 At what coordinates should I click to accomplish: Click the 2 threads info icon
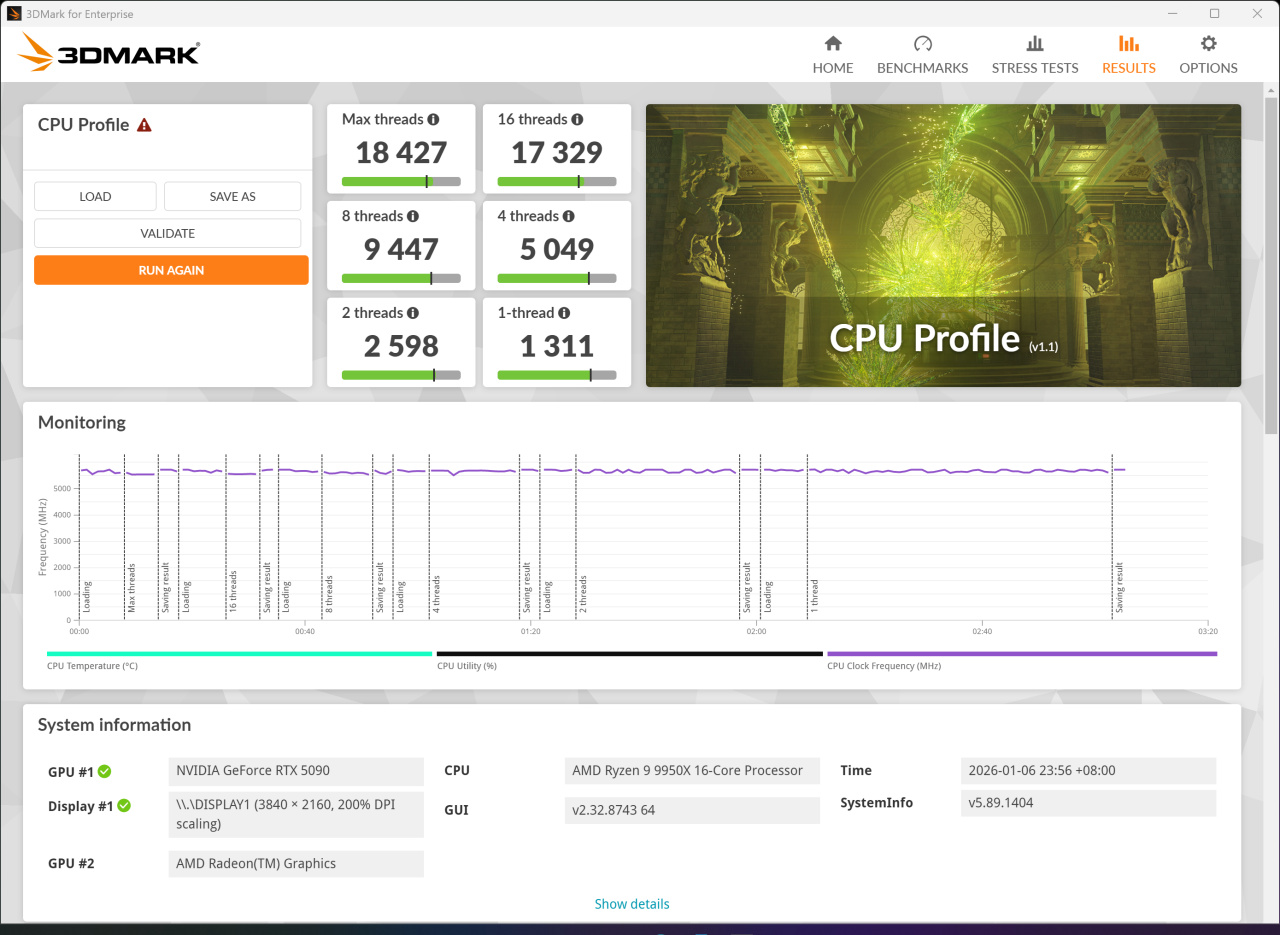[x=412, y=313]
